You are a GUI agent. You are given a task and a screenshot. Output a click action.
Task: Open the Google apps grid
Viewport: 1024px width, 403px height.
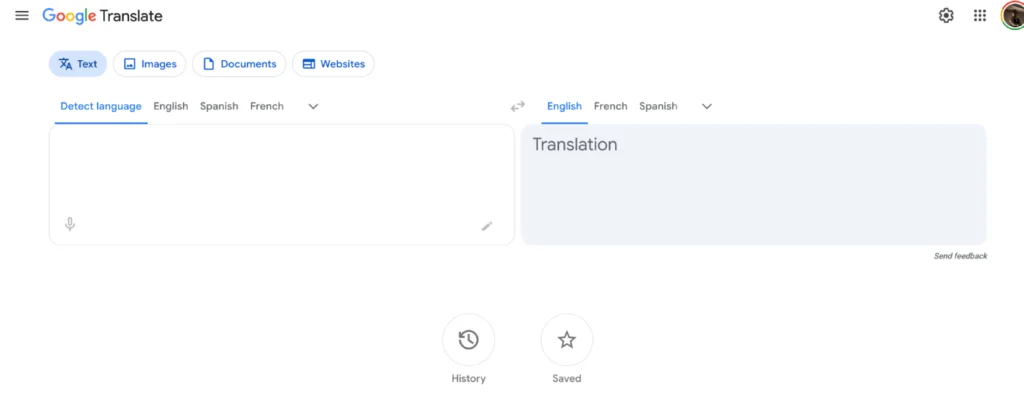(x=980, y=16)
